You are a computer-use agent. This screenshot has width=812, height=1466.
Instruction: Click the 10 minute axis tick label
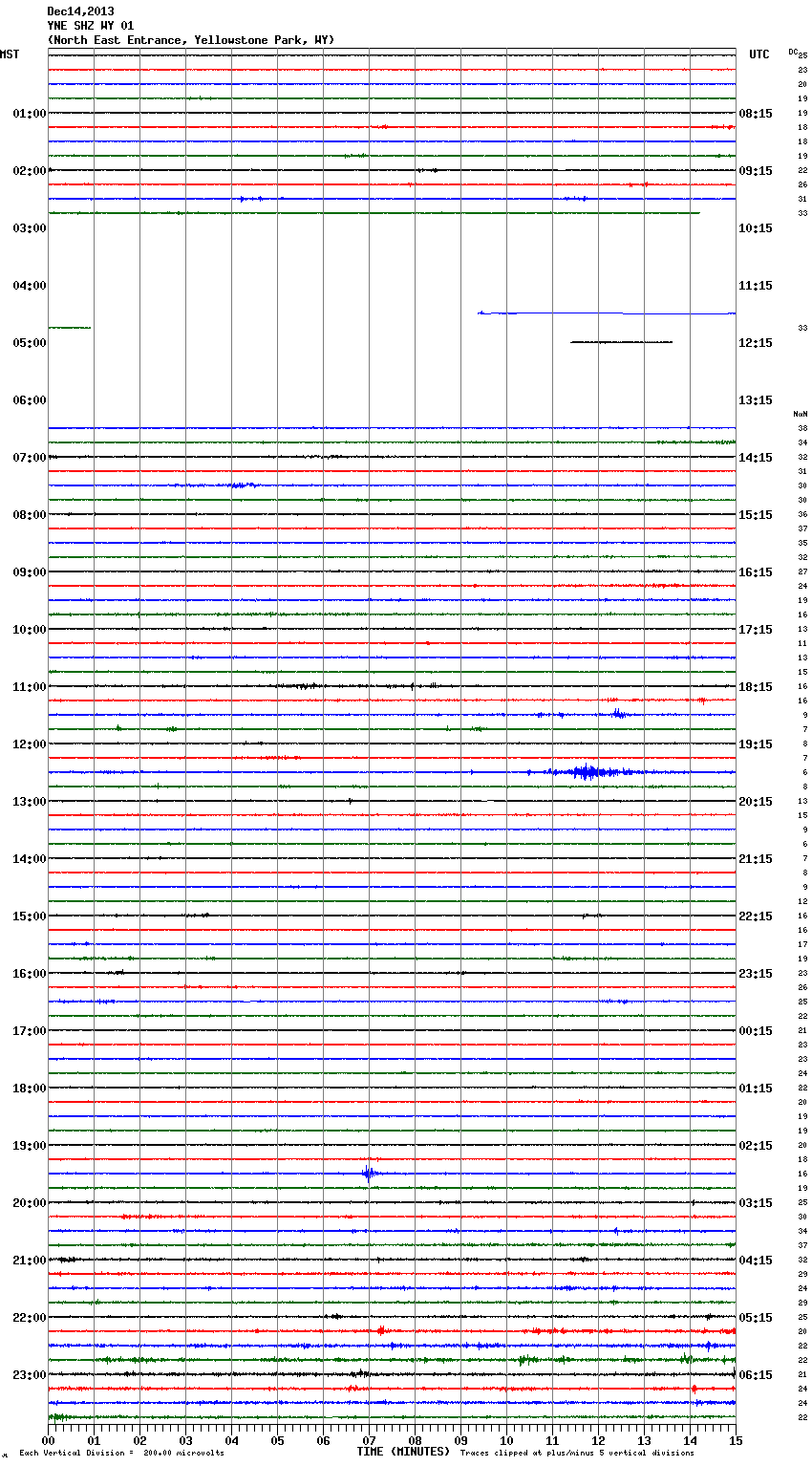[x=507, y=1440]
